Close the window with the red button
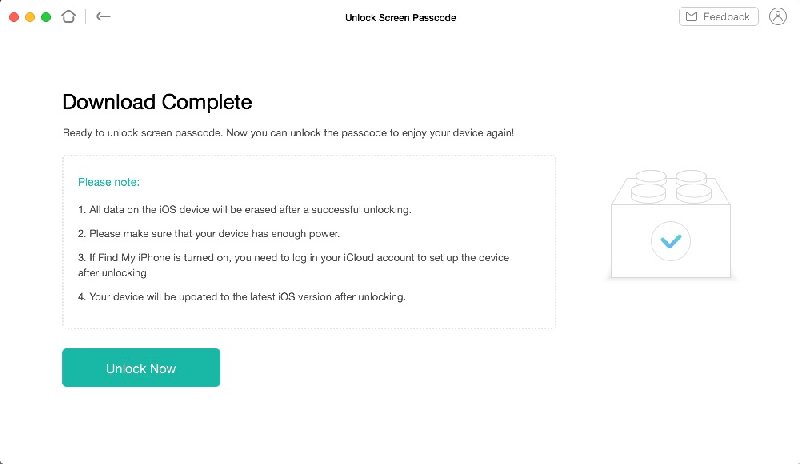This screenshot has width=800, height=464. point(15,17)
